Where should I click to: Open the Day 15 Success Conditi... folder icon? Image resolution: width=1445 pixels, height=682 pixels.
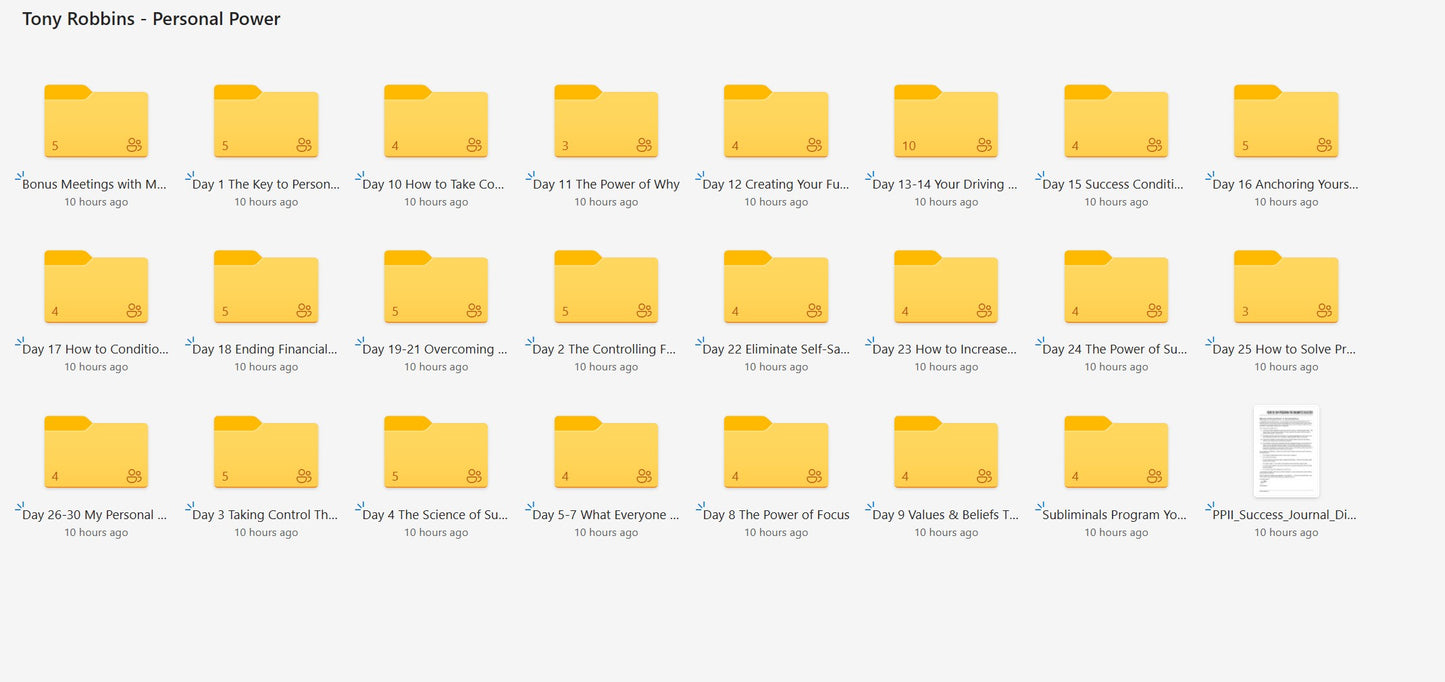[1116, 121]
